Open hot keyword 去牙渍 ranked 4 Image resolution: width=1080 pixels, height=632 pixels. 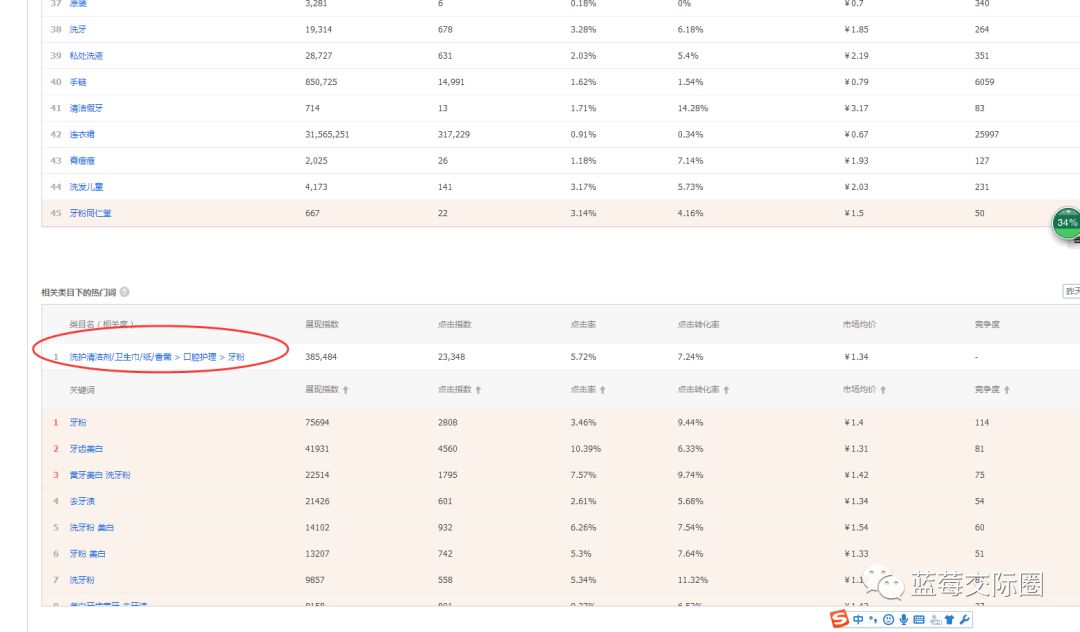(82, 501)
